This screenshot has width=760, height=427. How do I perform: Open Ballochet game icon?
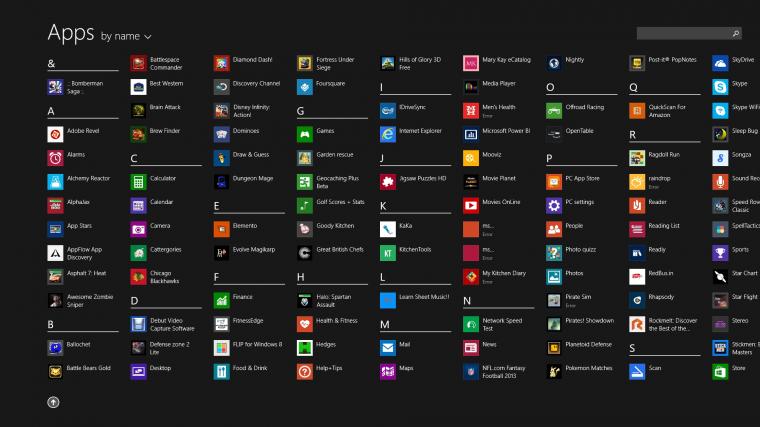[55, 348]
